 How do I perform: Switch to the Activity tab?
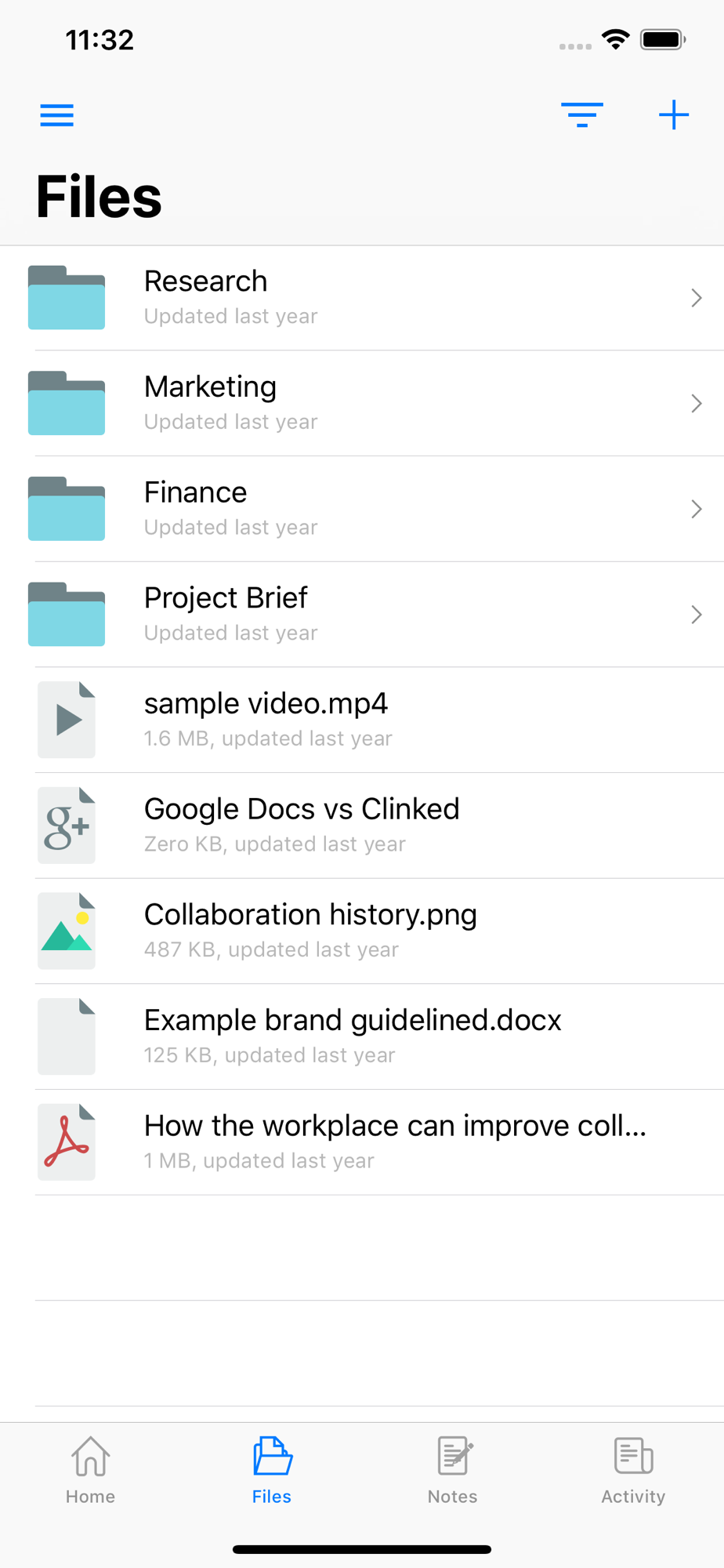(633, 1471)
